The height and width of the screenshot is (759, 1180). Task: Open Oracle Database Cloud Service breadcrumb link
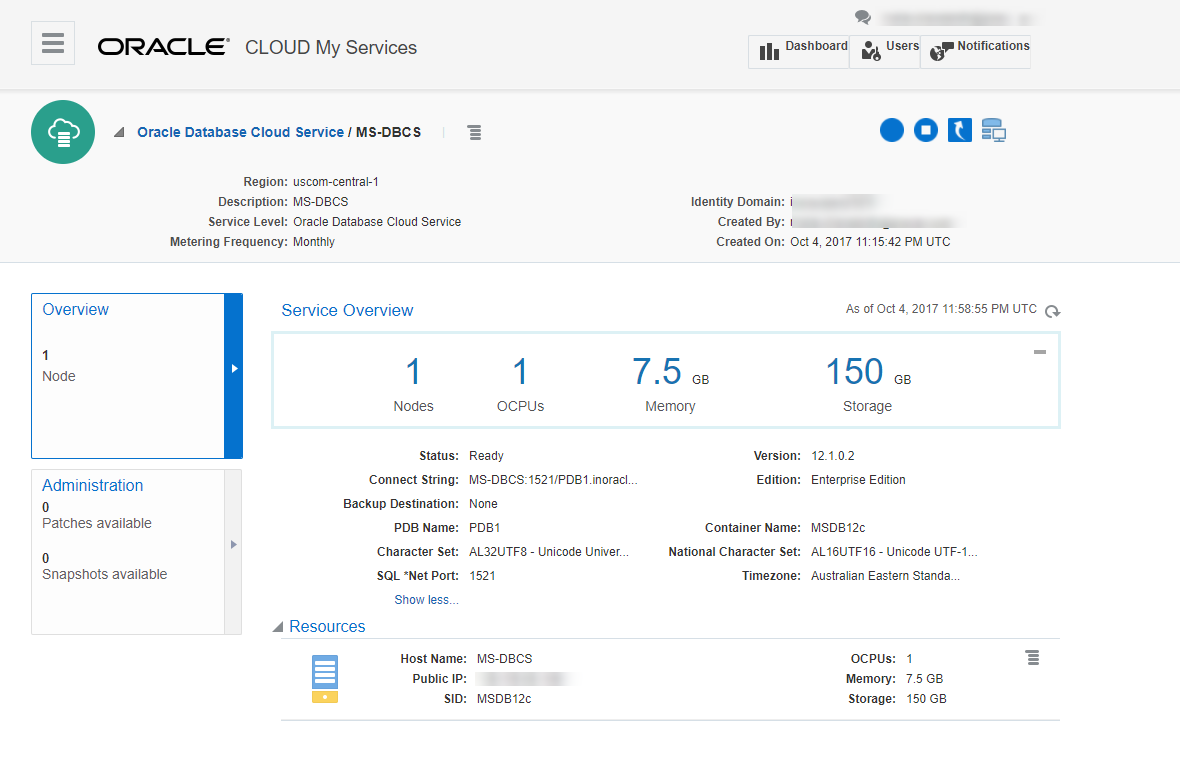[240, 132]
